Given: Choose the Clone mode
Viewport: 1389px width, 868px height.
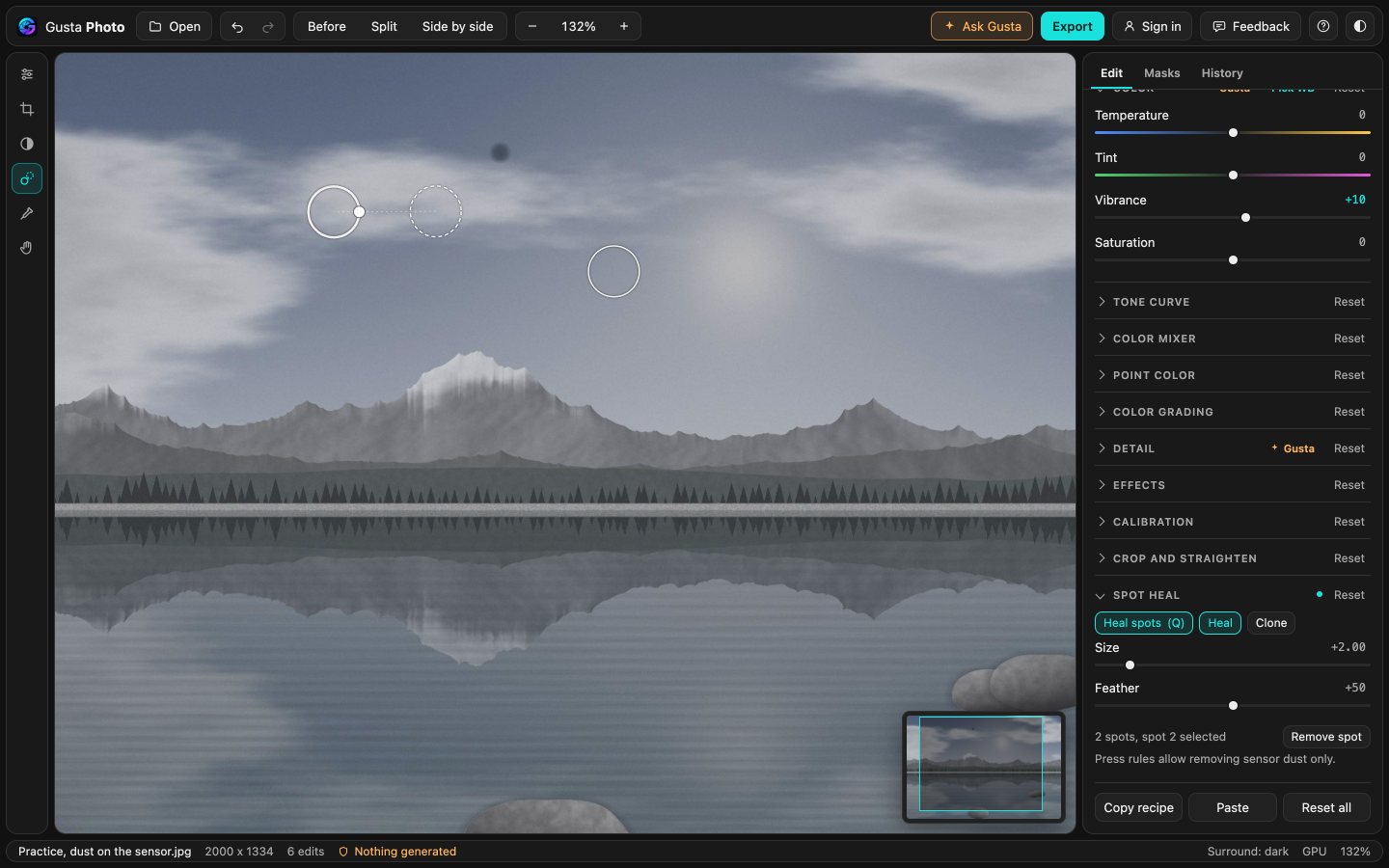Looking at the screenshot, I should pyautogui.click(x=1271, y=623).
